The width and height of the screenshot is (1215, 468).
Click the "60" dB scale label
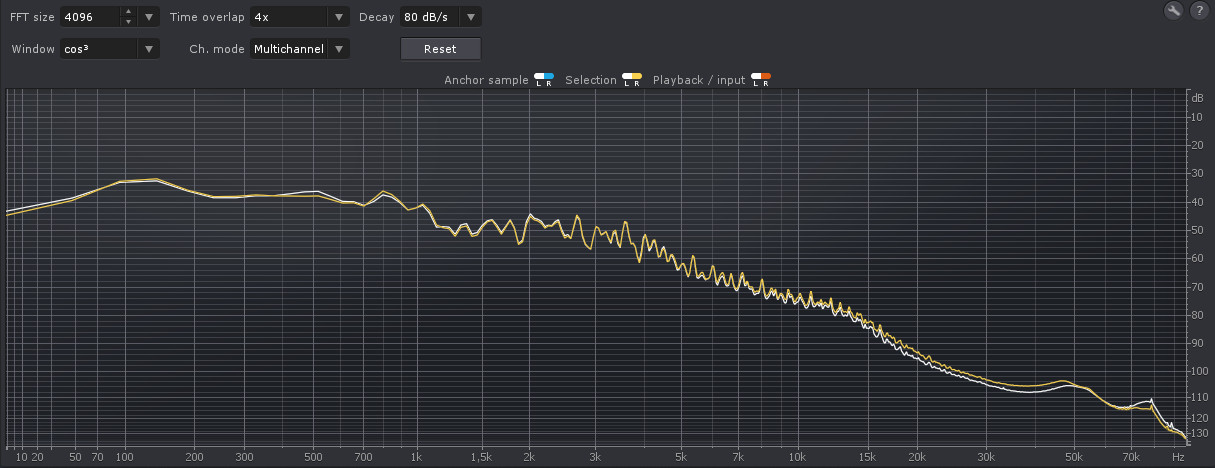click(1197, 258)
